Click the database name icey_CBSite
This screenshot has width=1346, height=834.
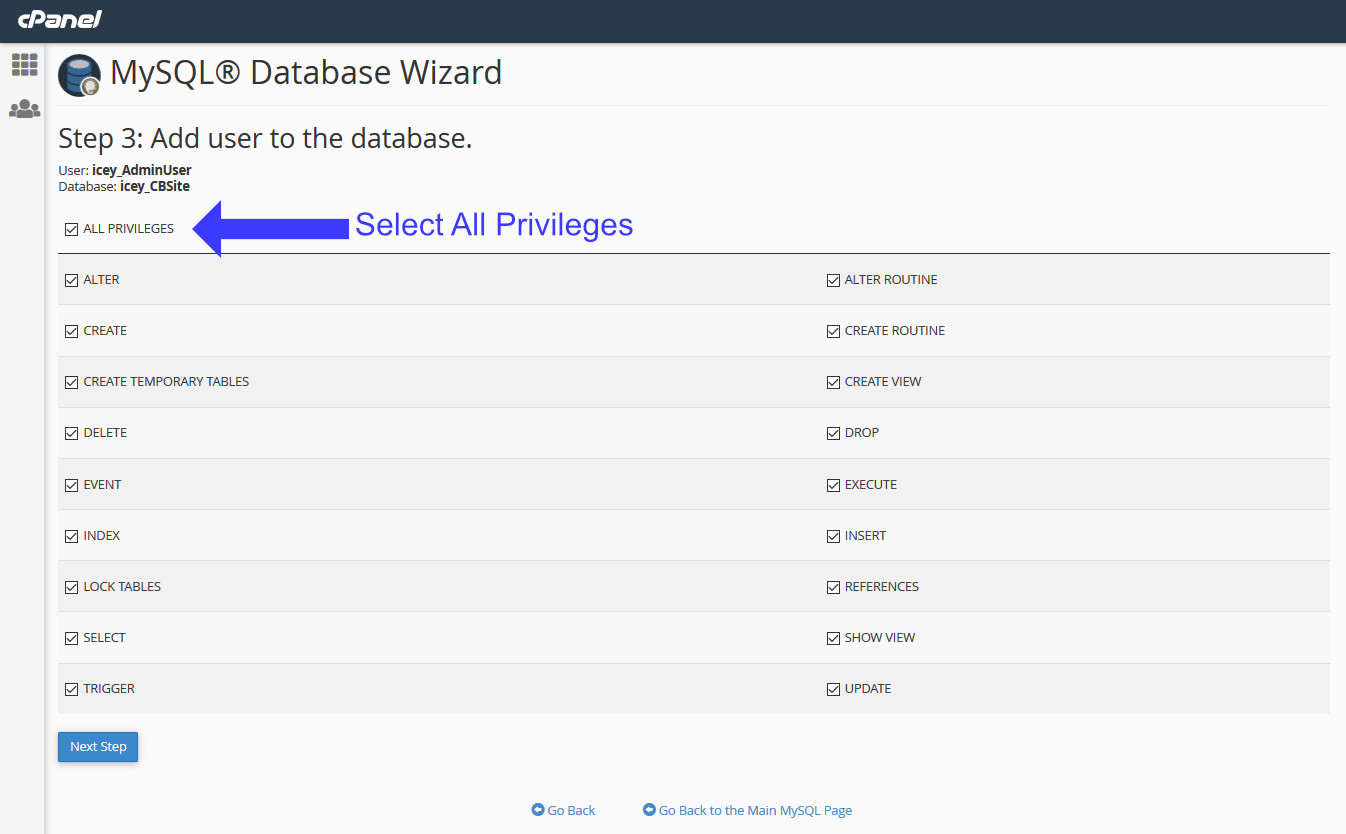[x=155, y=187]
